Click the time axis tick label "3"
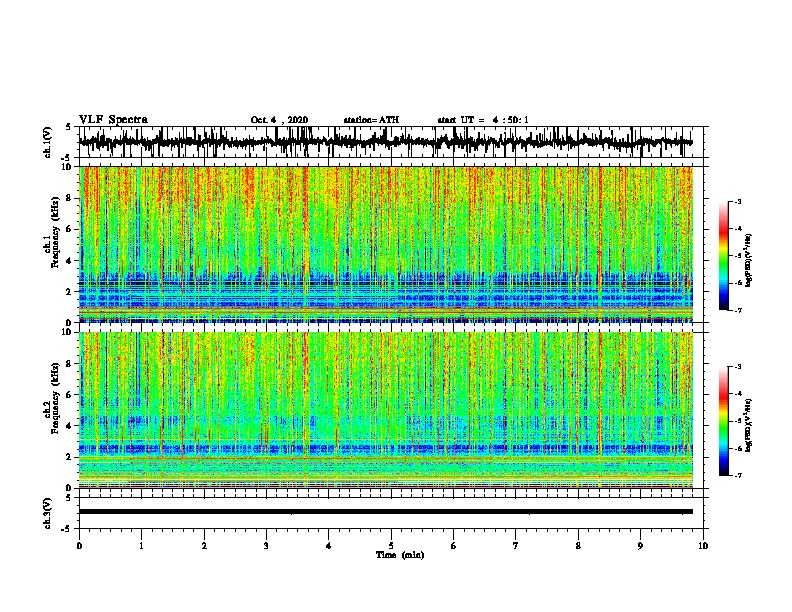 click(x=266, y=546)
